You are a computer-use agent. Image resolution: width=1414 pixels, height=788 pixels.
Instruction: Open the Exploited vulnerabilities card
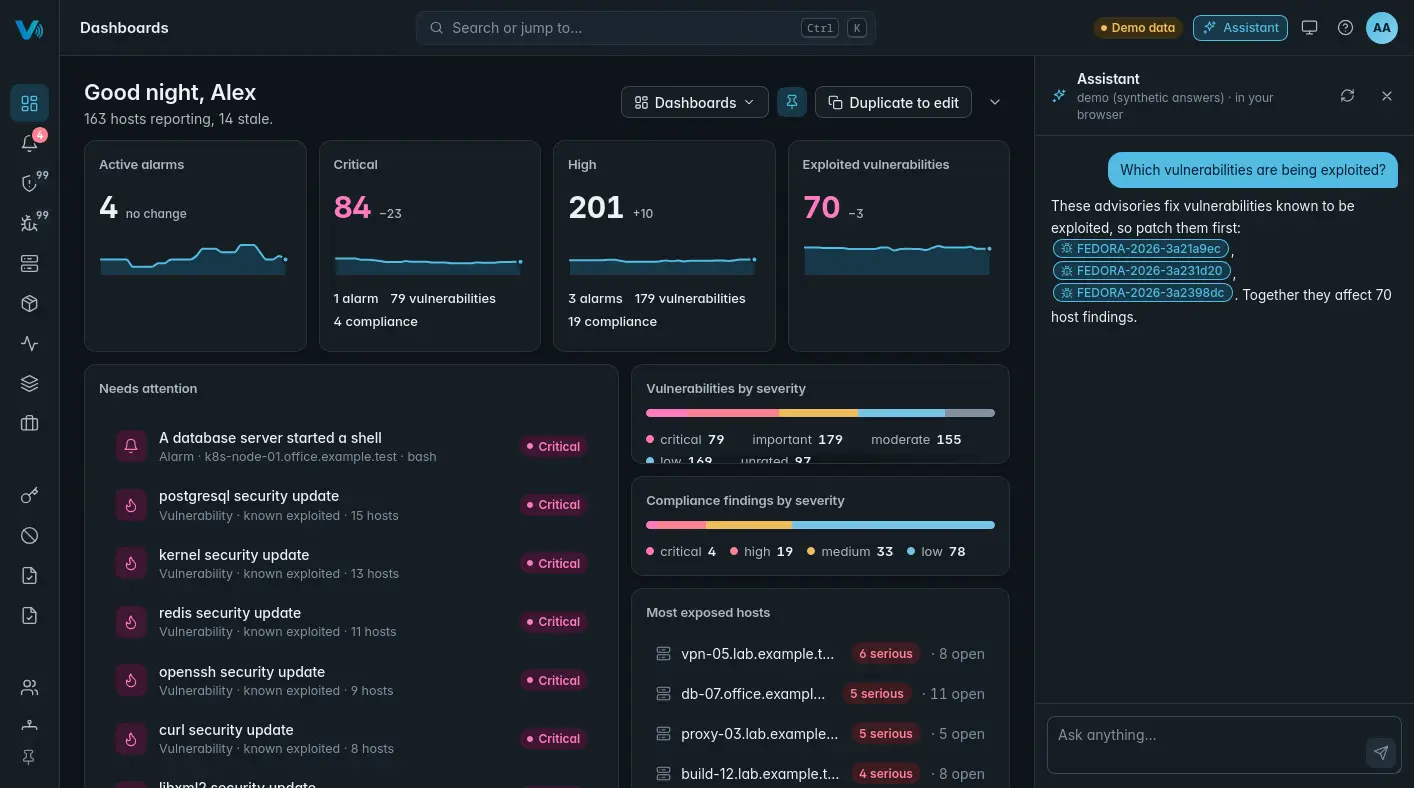coord(898,246)
